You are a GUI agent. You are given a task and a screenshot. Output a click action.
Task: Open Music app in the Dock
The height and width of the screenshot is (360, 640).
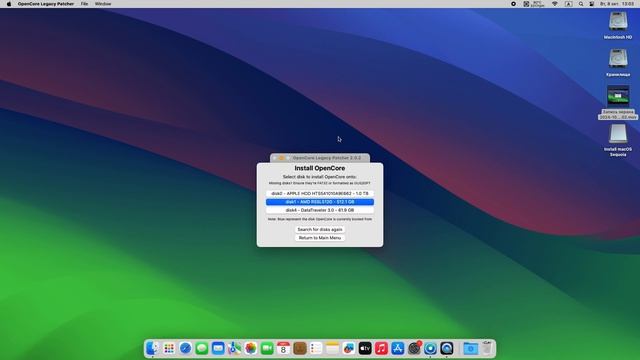pos(381,348)
